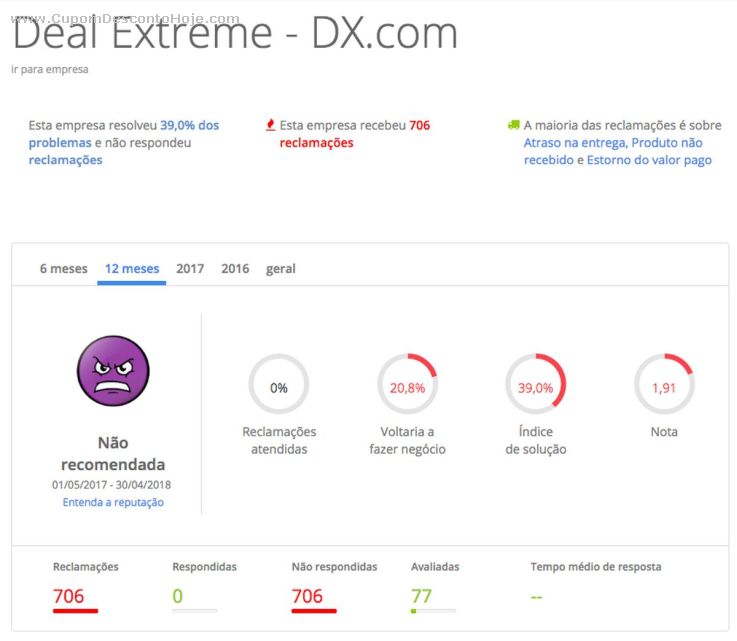Click the 0% Reclamações atendidas gauge
This screenshot has height=641, width=737.
pyautogui.click(x=279, y=384)
